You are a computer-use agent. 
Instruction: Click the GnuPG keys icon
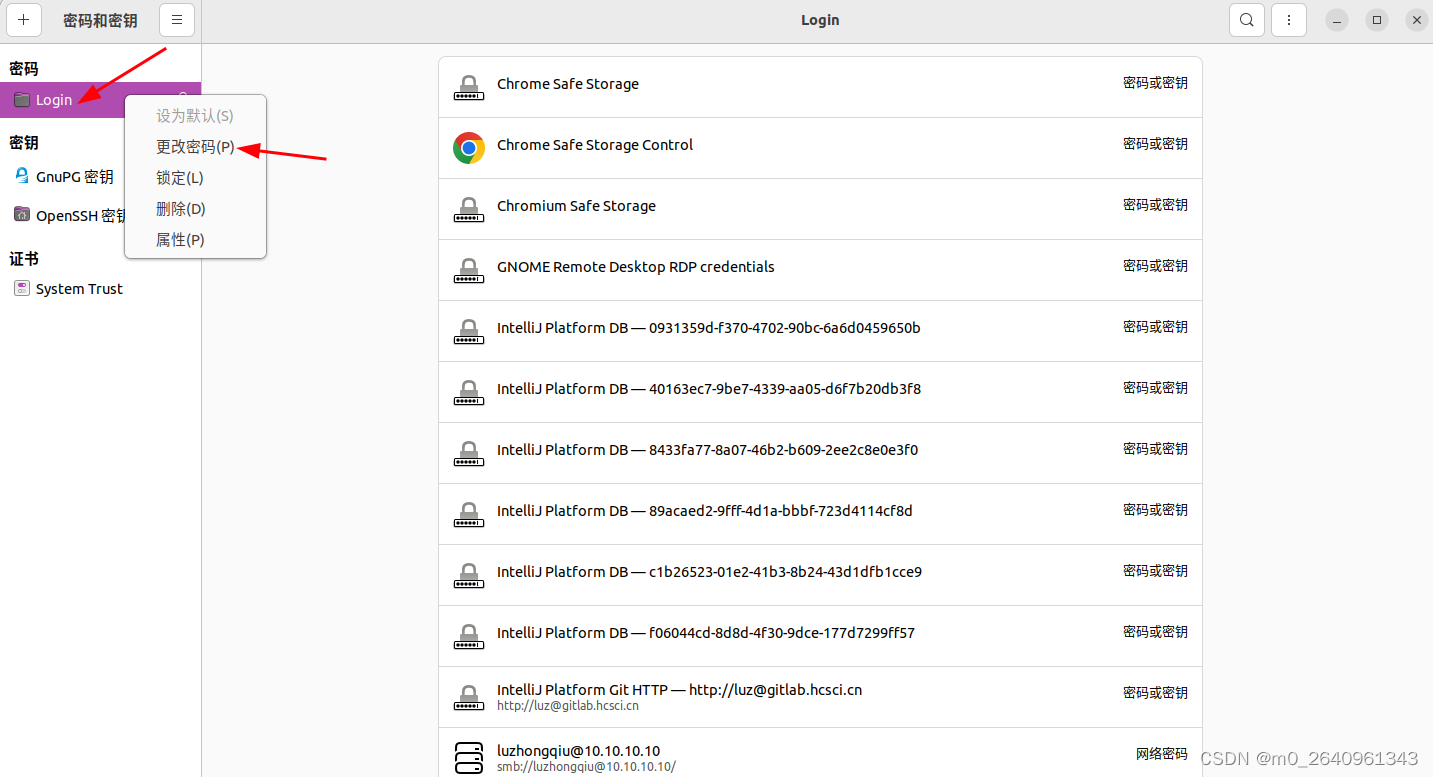click(x=22, y=176)
